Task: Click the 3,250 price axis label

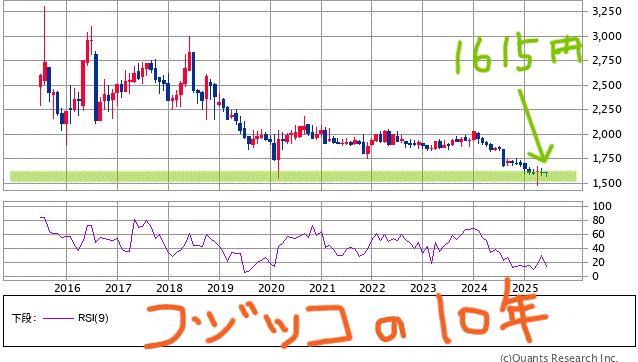Action: [607, 11]
